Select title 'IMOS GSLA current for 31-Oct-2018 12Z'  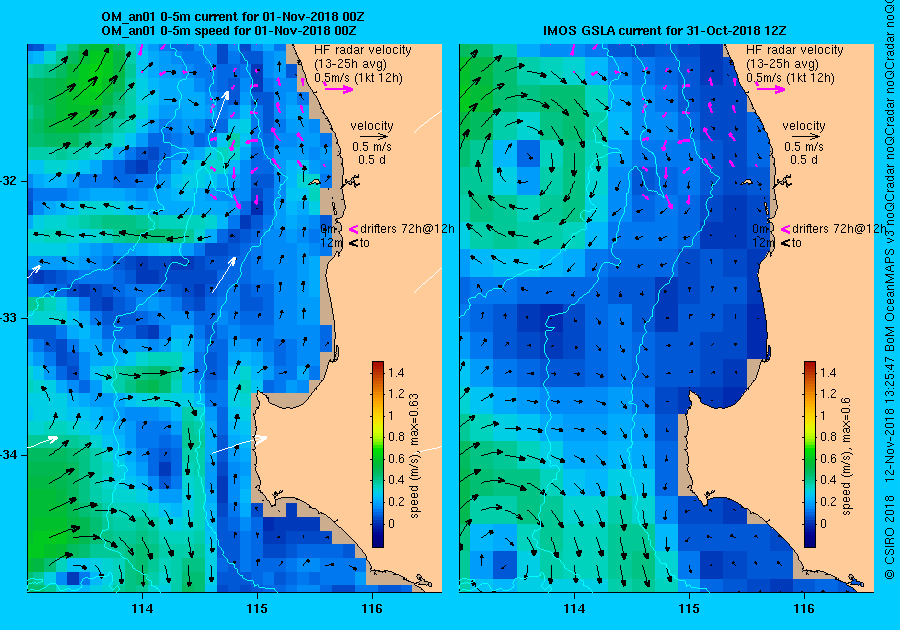point(665,30)
